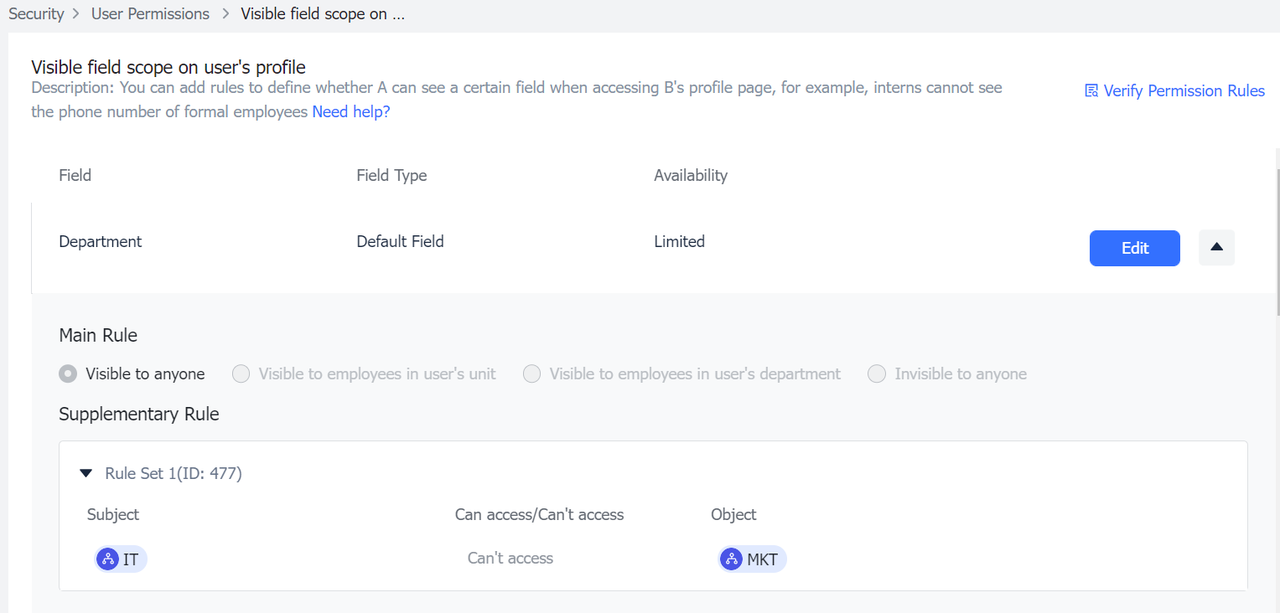Open the 'Need help?' link
Image resolution: width=1280 pixels, height=613 pixels.
click(x=351, y=112)
